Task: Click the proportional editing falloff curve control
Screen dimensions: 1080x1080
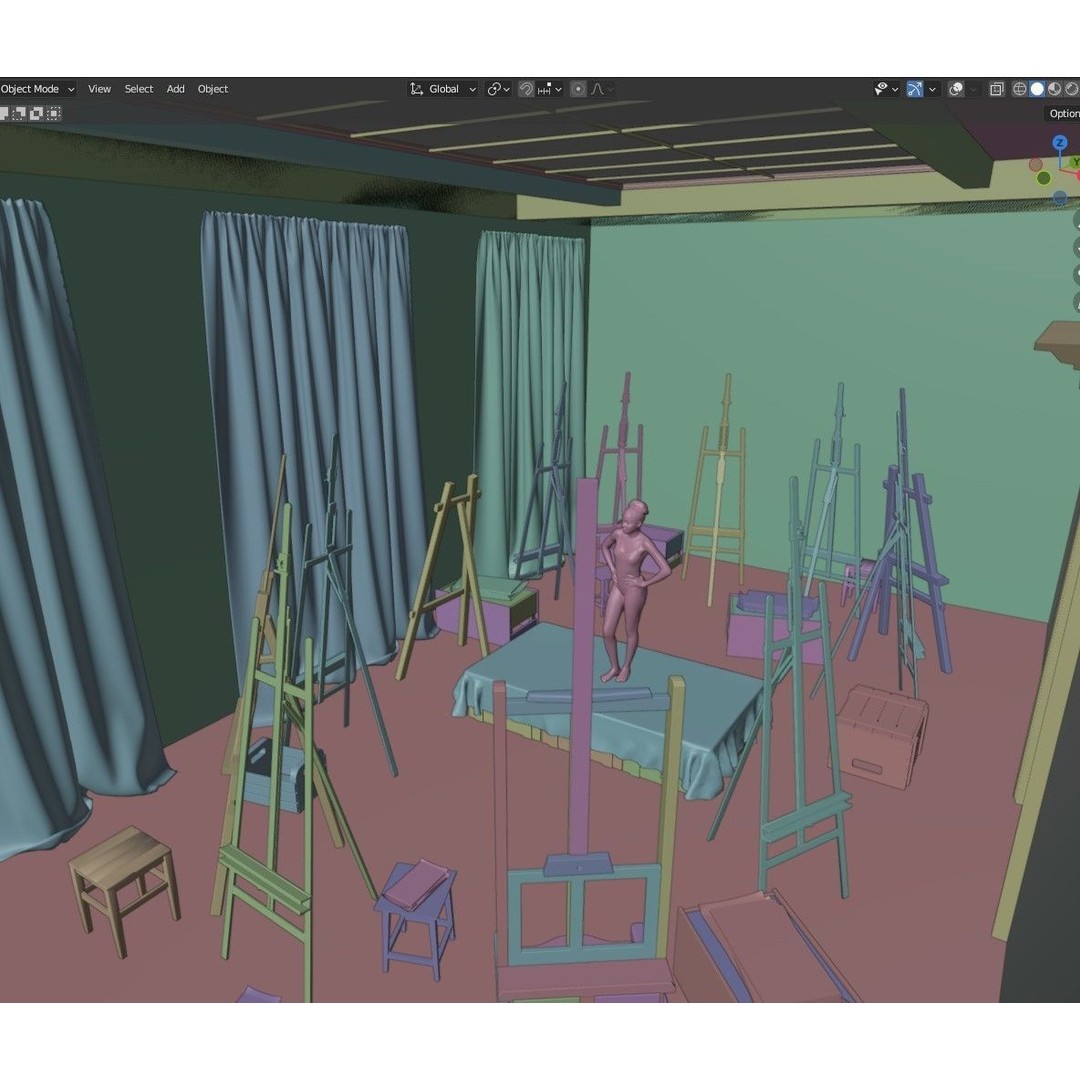Action: 598,88
